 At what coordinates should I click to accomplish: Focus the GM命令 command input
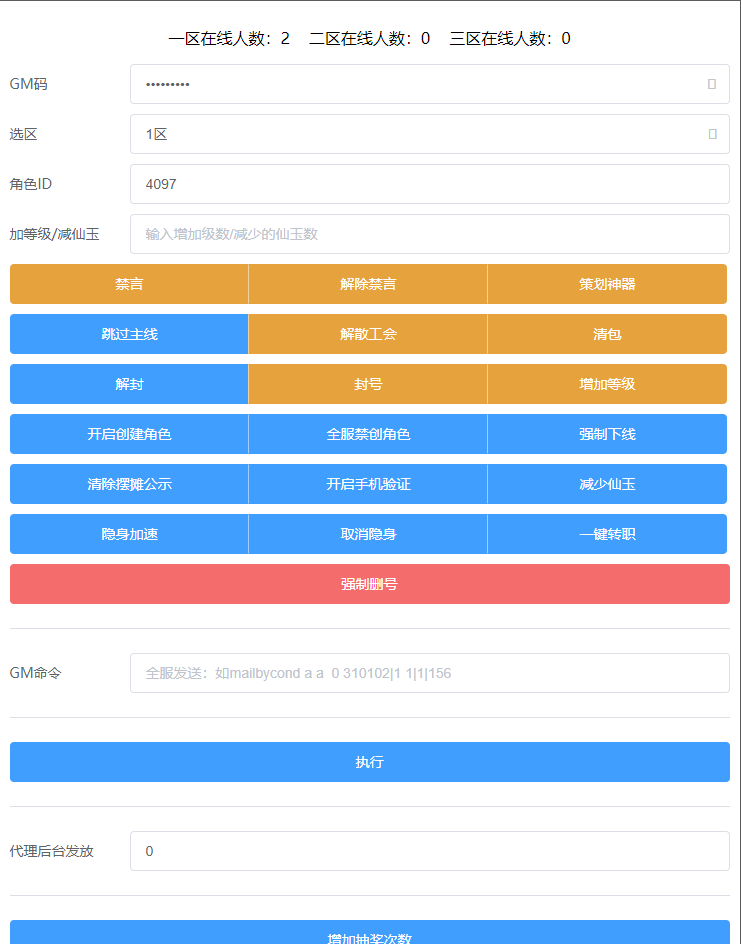click(x=429, y=673)
